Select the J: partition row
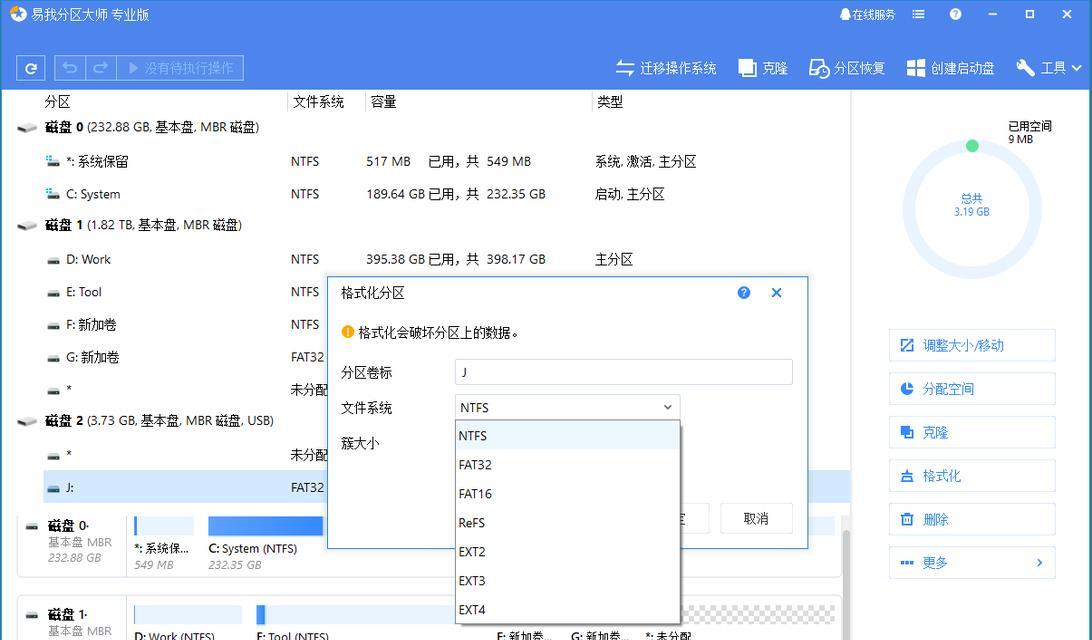 185,487
